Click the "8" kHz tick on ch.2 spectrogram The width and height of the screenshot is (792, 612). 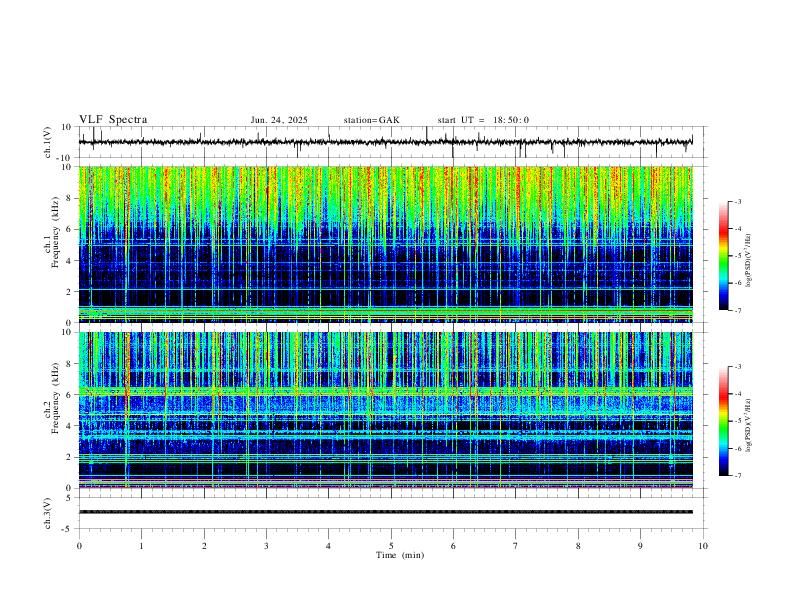pos(69,364)
